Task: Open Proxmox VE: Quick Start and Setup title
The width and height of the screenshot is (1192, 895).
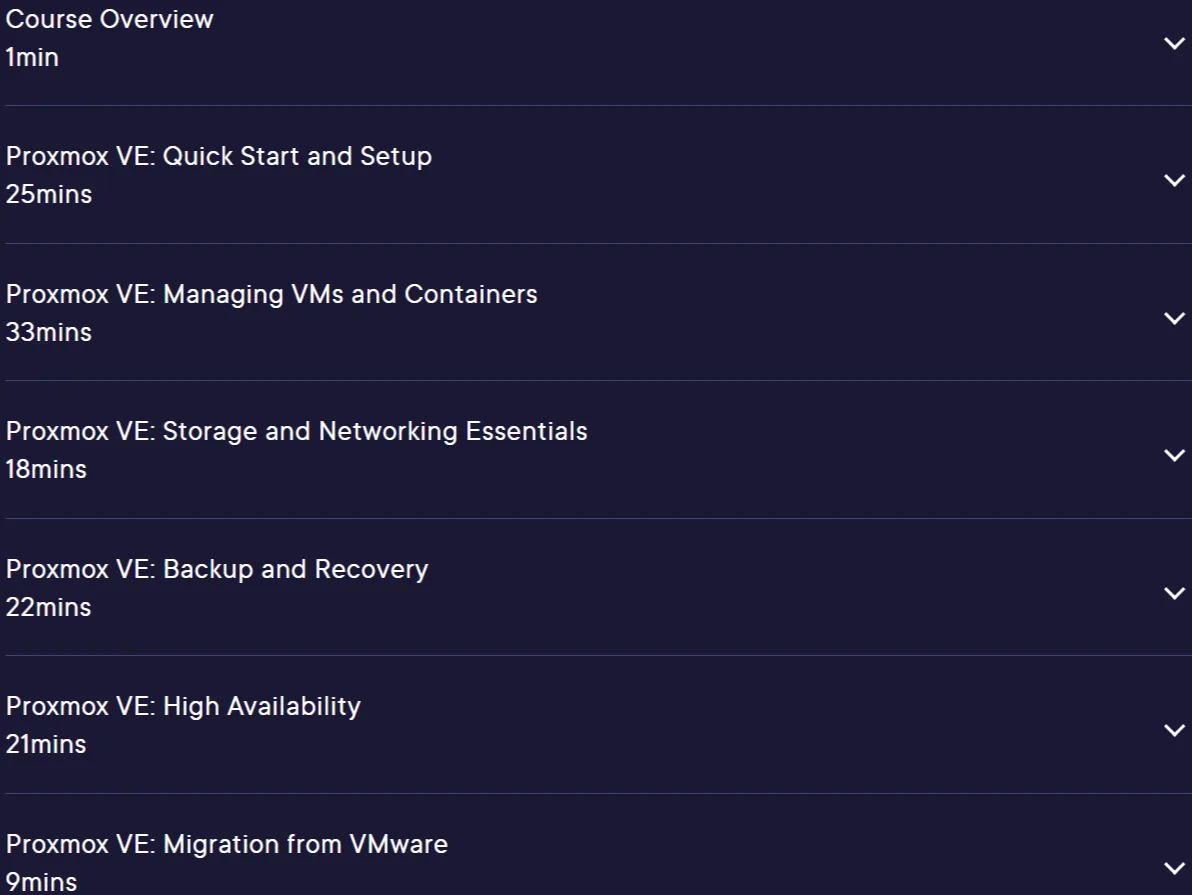Action: (219, 156)
